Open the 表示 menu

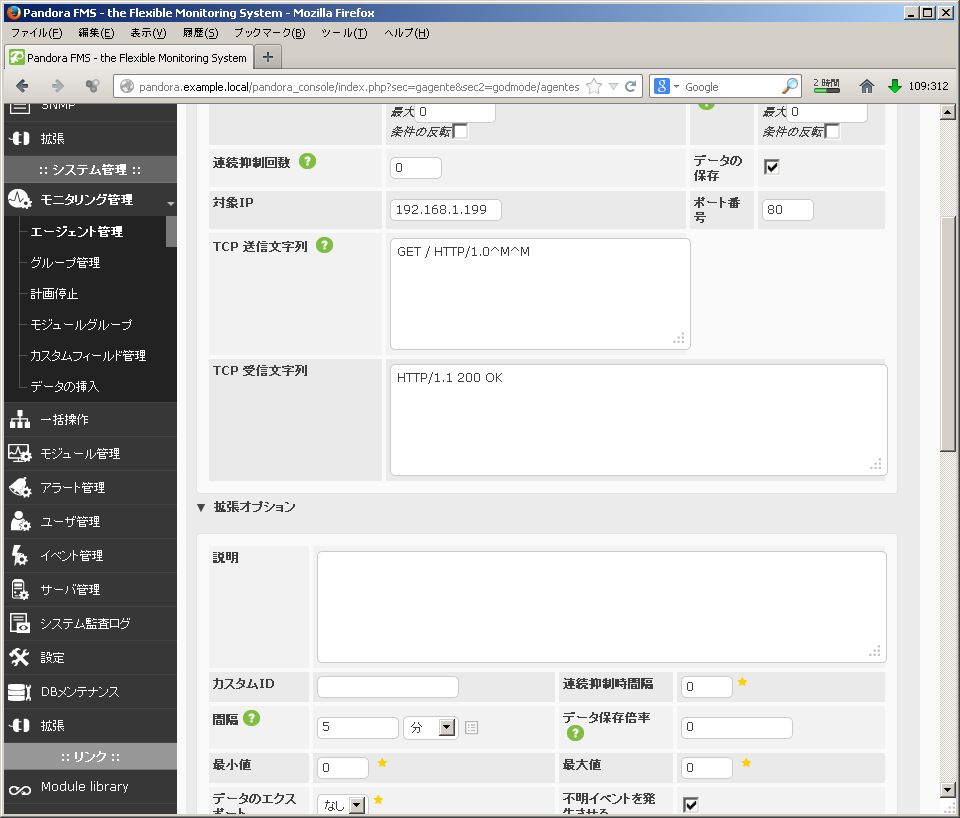(148, 33)
